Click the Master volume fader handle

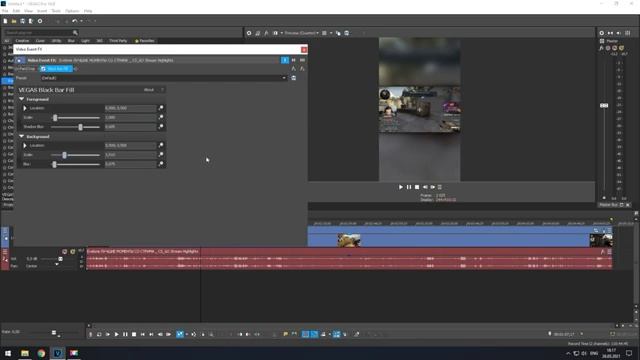coord(604,105)
